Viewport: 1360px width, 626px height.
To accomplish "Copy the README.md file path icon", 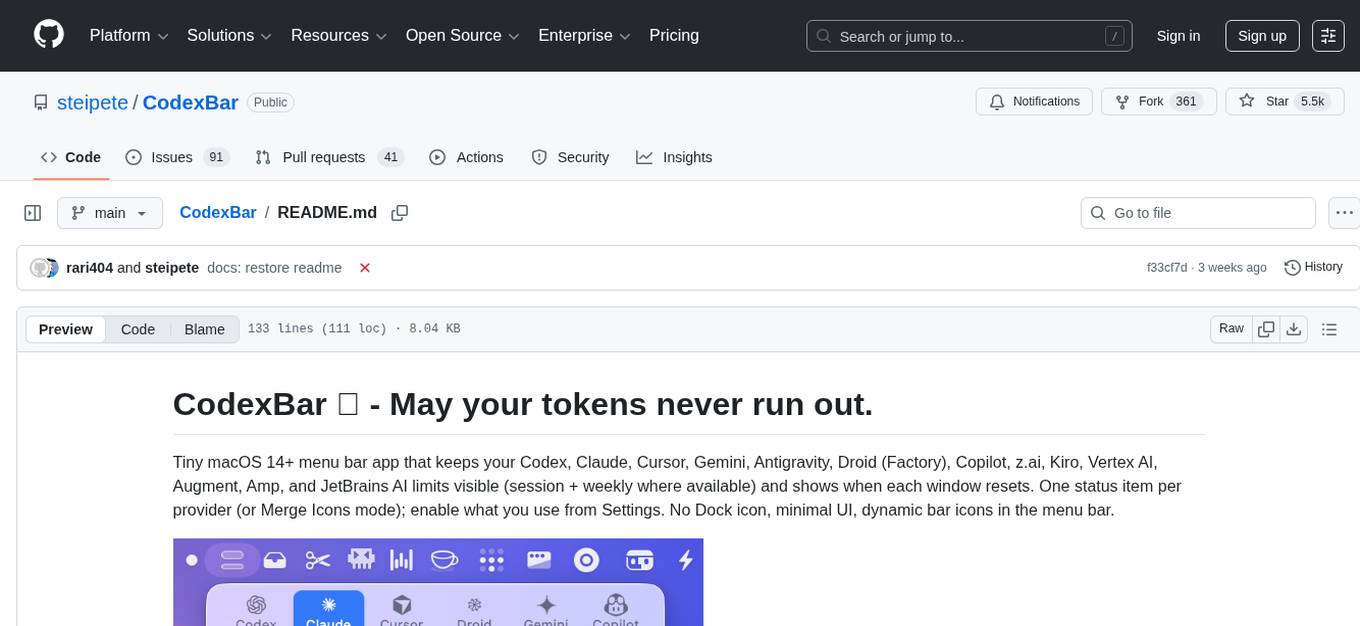I will [x=400, y=212].
